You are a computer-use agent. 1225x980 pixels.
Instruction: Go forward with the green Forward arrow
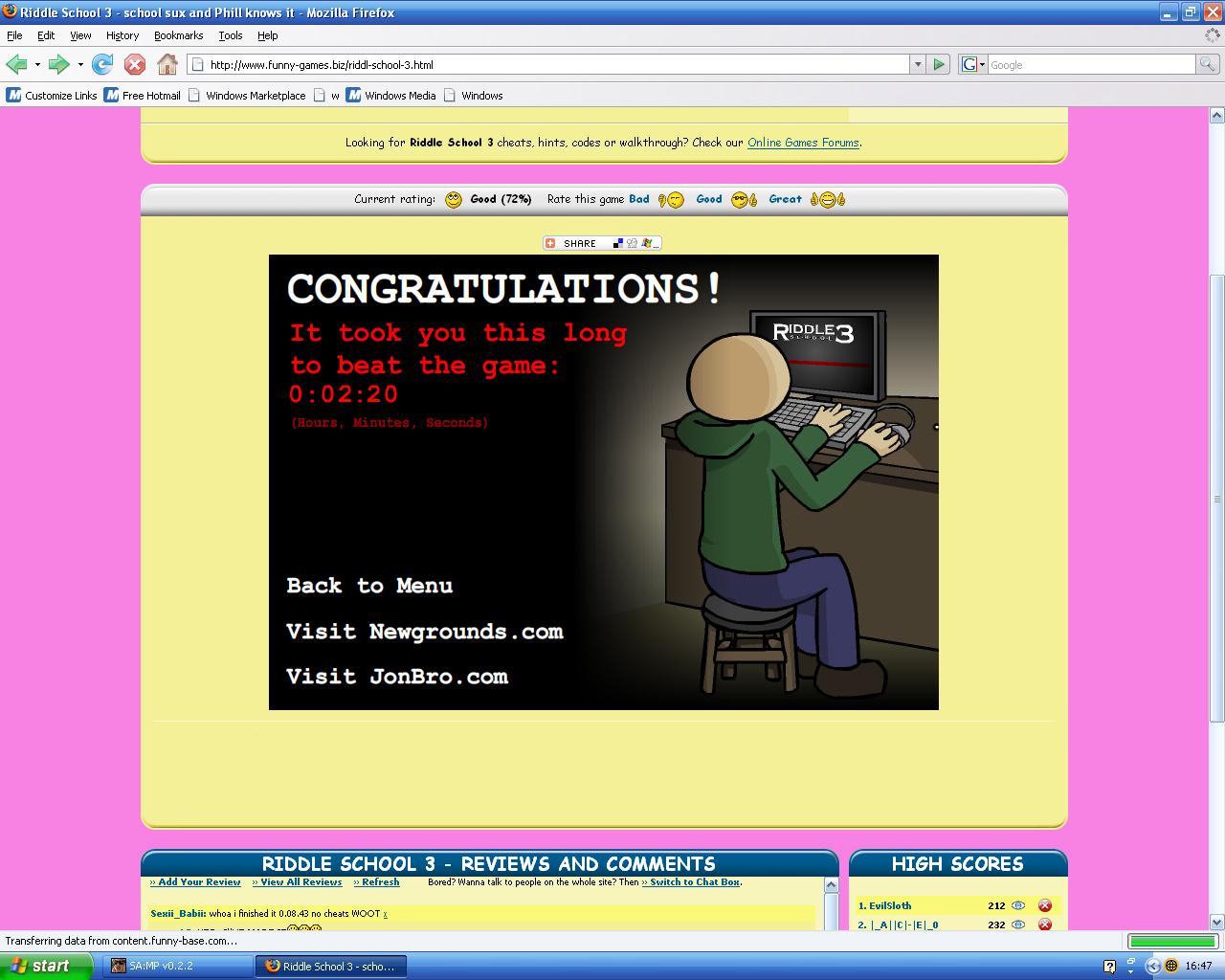click(59, 64)
